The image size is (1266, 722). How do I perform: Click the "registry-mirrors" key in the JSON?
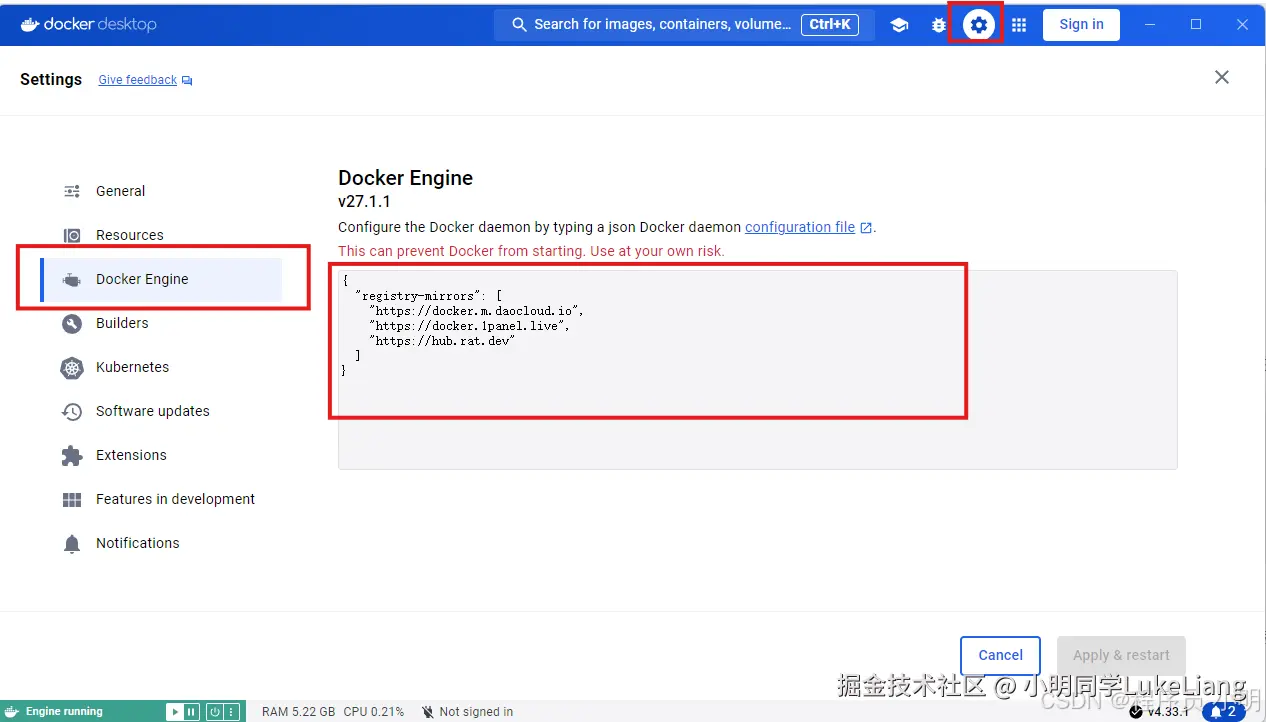point(421,296)
